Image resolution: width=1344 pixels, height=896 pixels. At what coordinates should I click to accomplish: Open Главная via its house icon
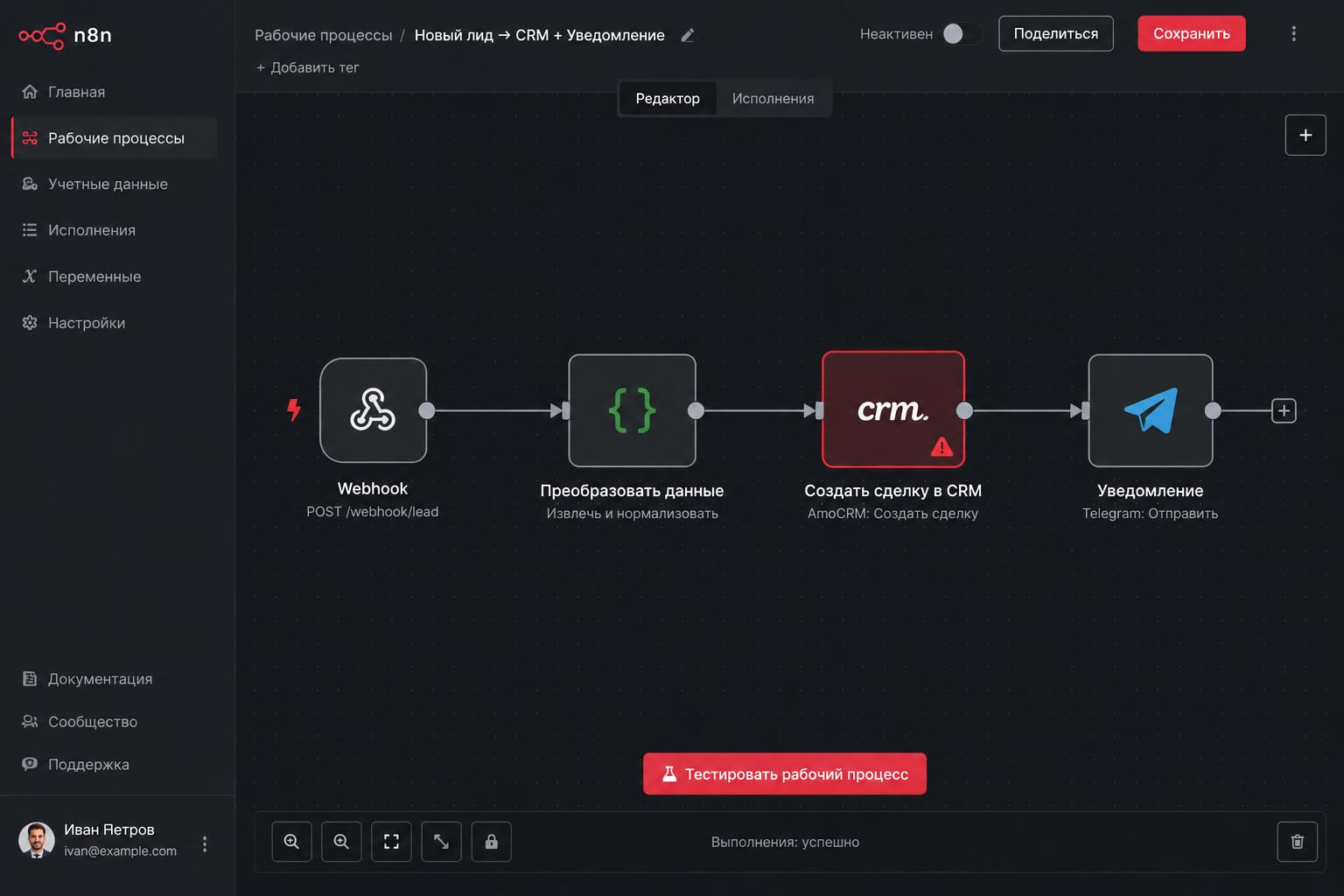click(x=30, y=92)
